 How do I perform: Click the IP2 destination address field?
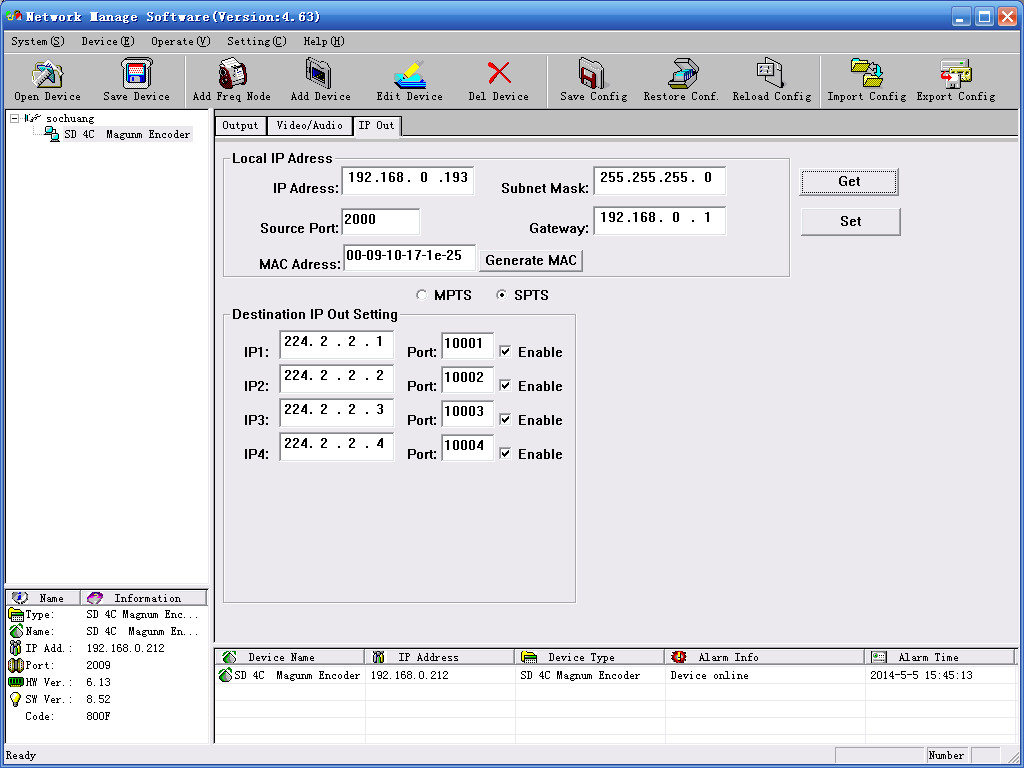(336, 378)
